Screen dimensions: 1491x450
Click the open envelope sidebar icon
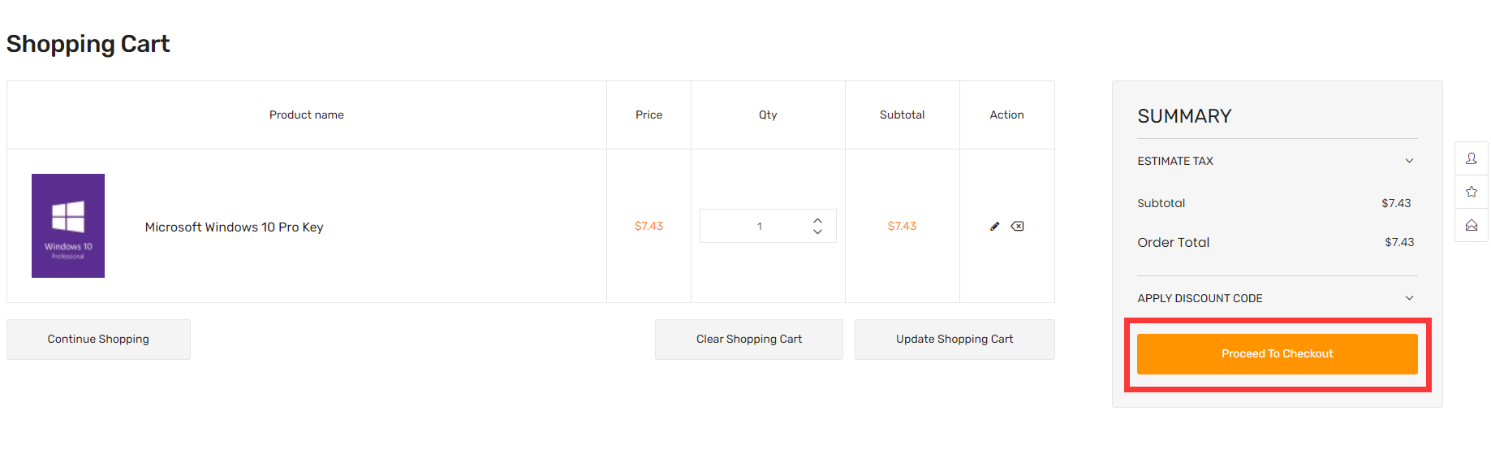[1471, 225]
